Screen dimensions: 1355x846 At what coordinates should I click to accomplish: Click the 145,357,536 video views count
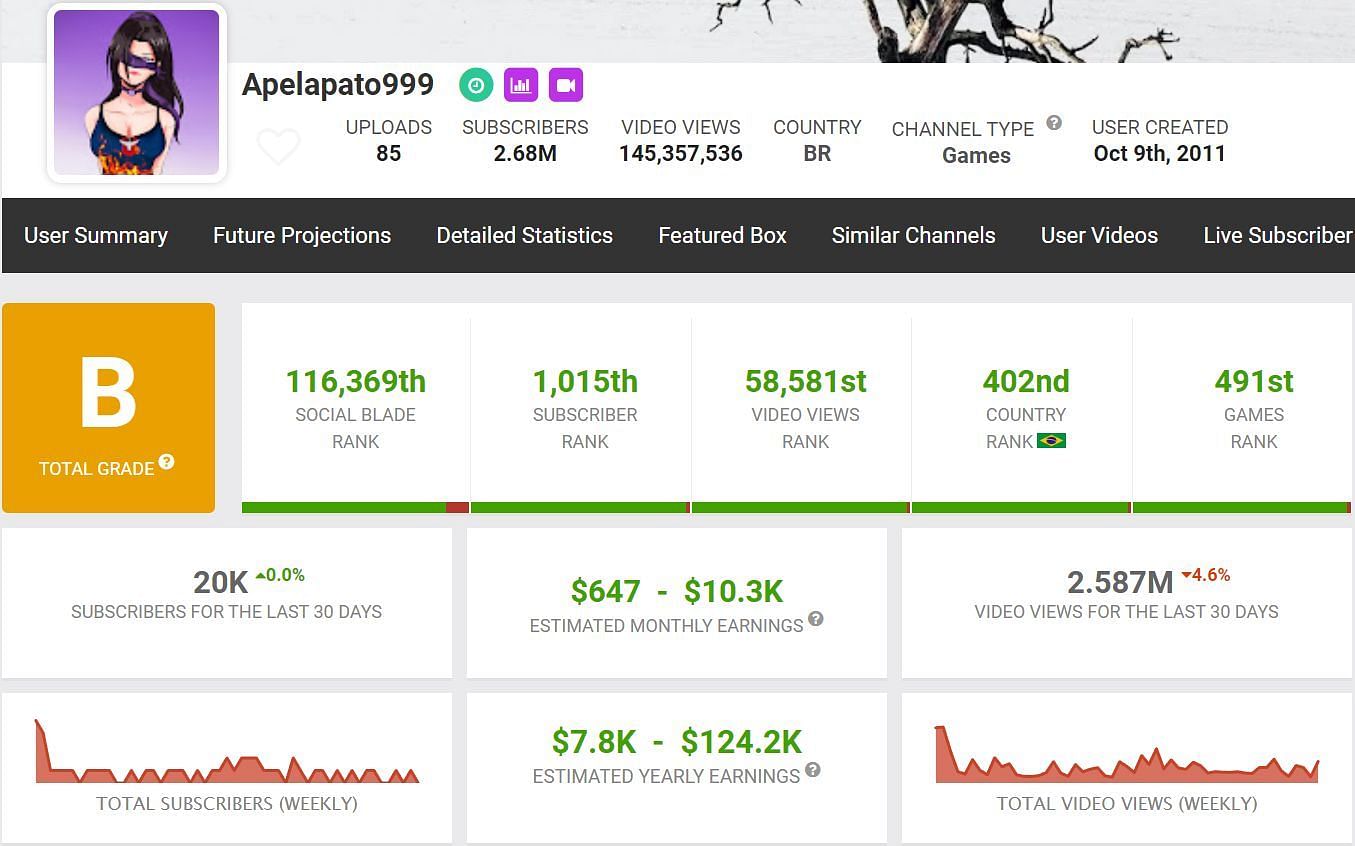[681, 153]
